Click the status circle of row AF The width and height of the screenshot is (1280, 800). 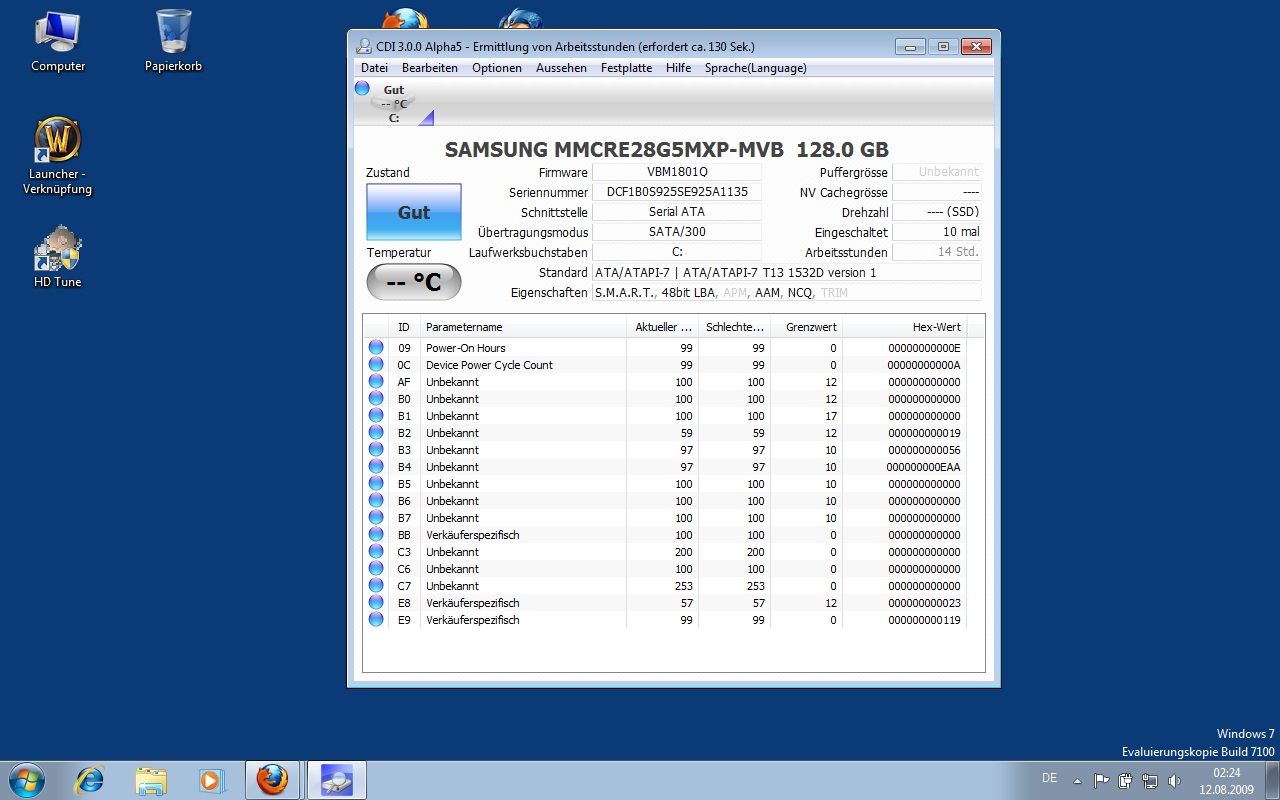[376, 382]
